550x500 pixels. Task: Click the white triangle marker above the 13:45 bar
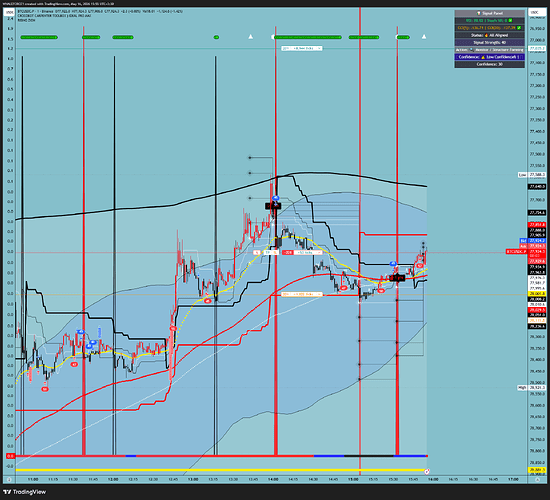(250, 36)
